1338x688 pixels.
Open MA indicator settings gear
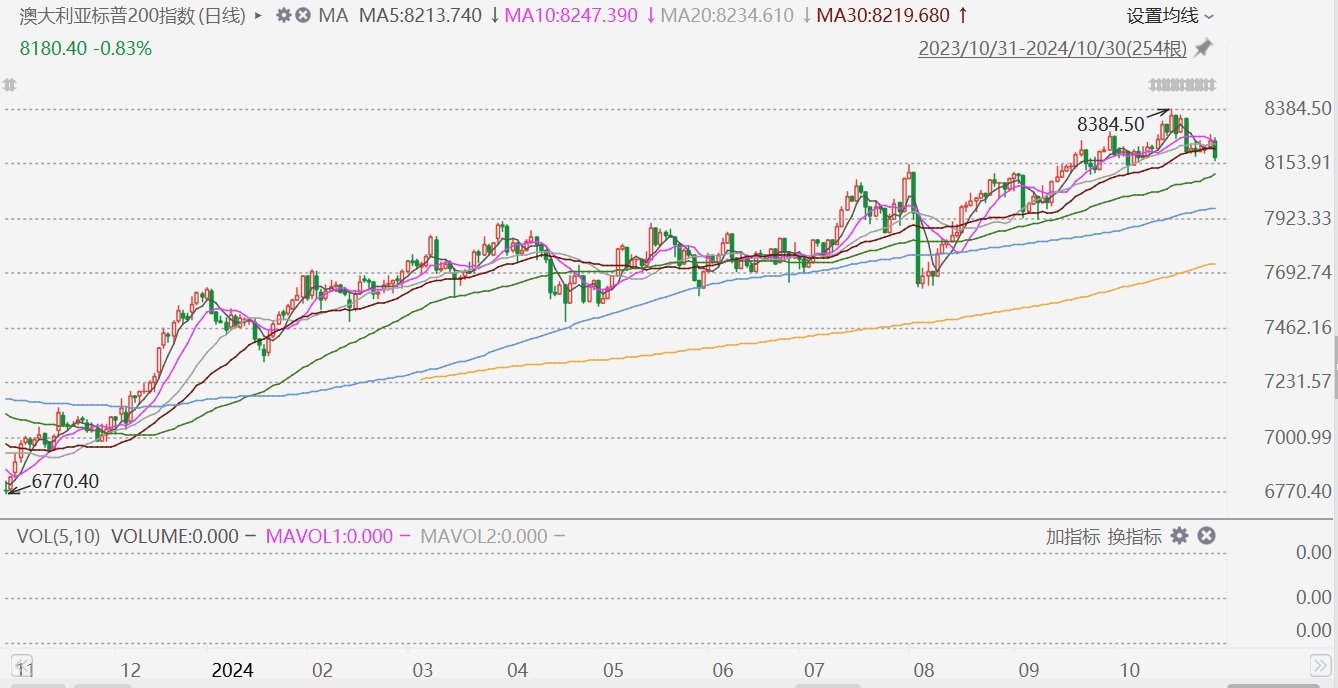click(x=284, y=16)
